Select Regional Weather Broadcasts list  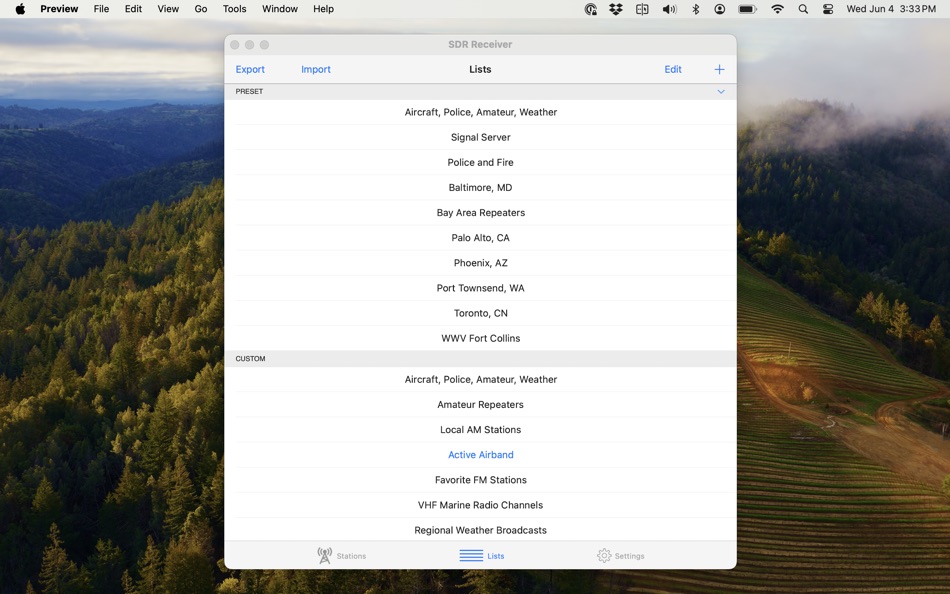[480, 530]
